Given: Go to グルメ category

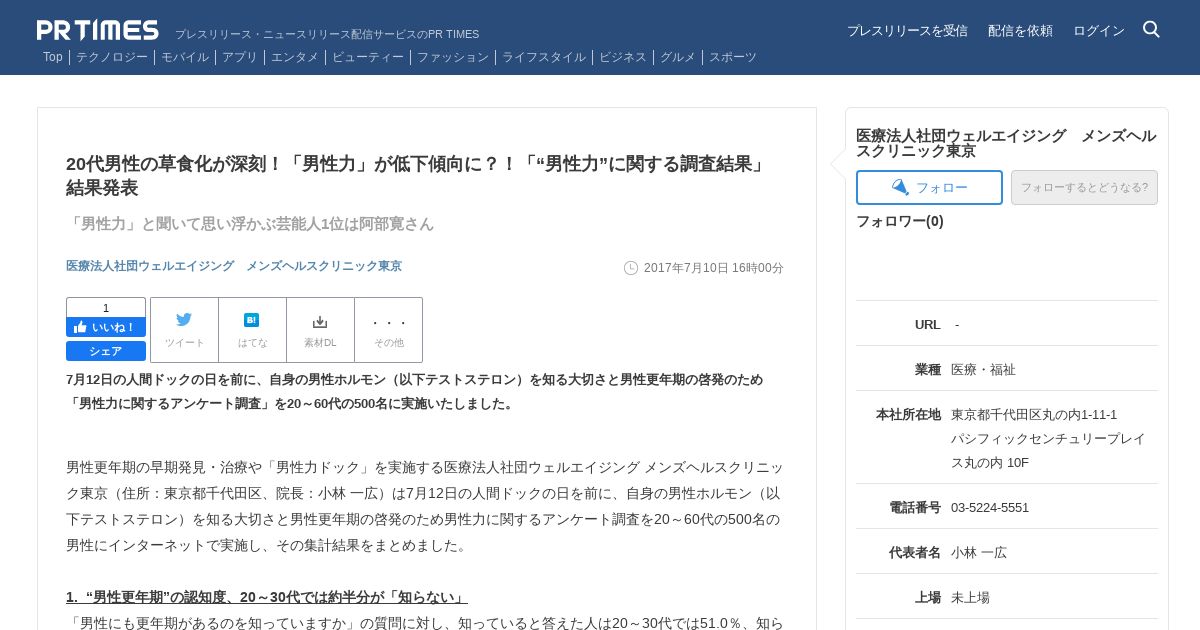Looking at the screenshot, I should pos(678,57).
